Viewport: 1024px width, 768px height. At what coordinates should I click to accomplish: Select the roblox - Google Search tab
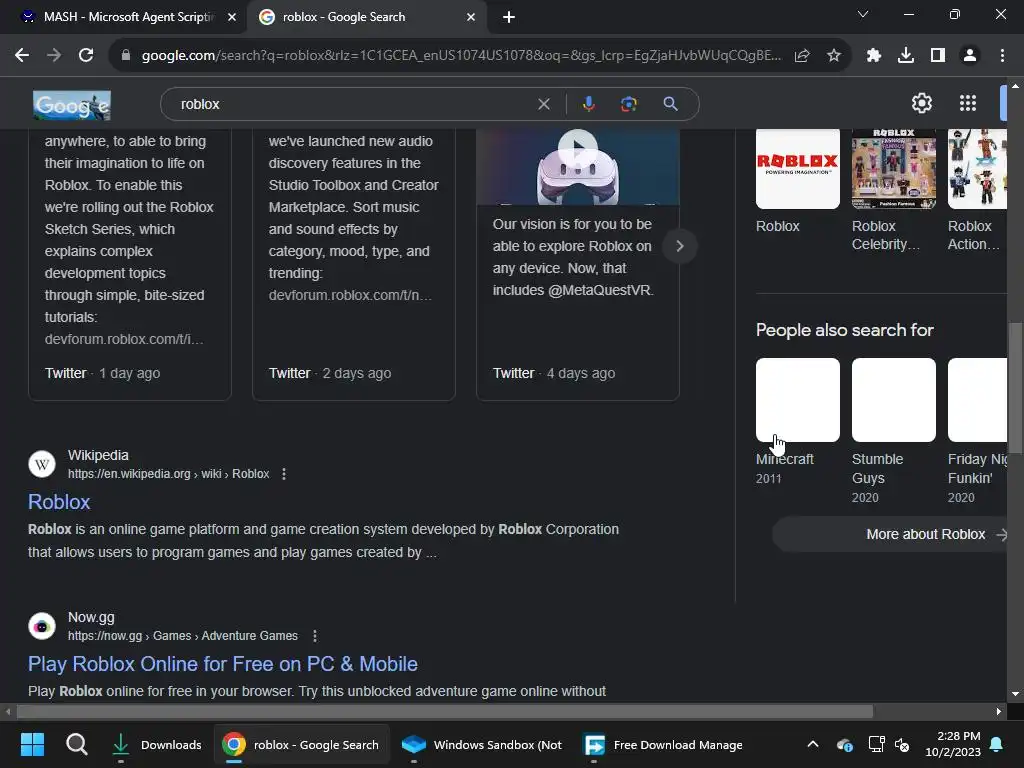tap(366, 17)
